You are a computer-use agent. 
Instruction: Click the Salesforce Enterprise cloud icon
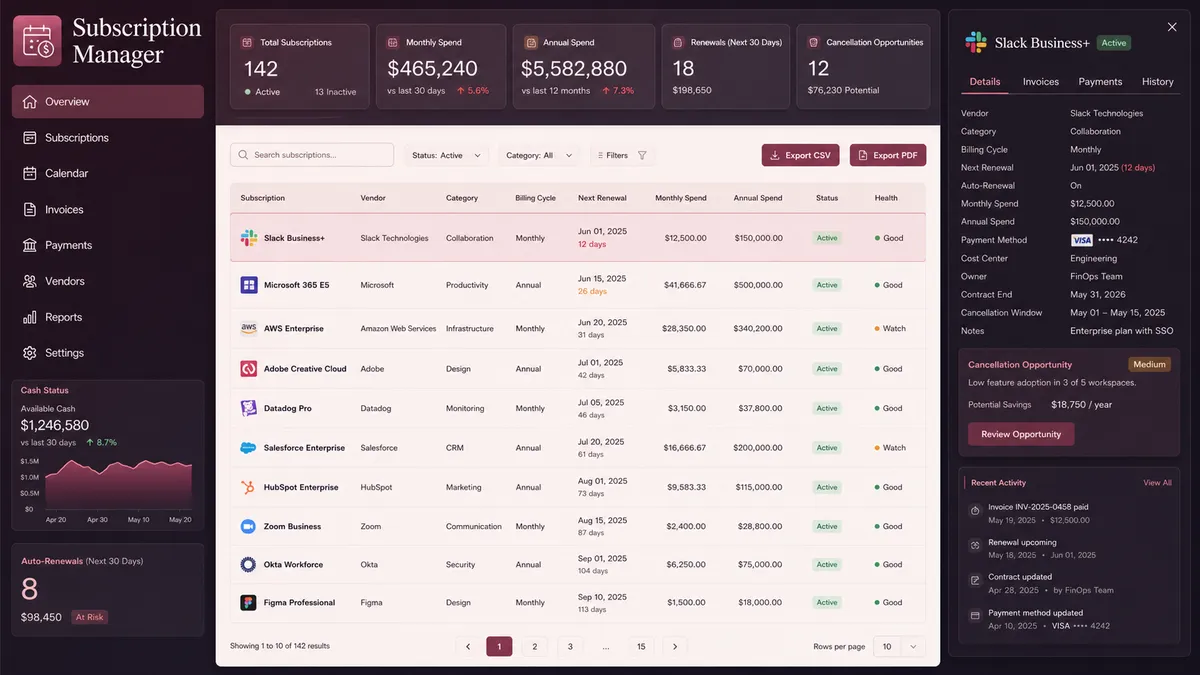click(249, 448)
